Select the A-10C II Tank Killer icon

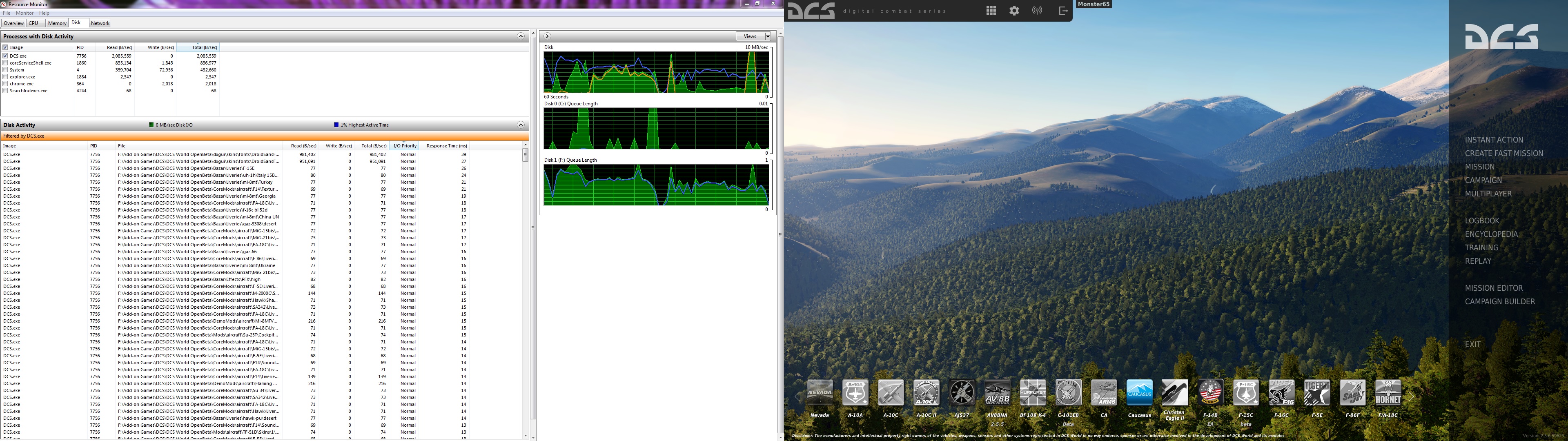tap(927, 393)
